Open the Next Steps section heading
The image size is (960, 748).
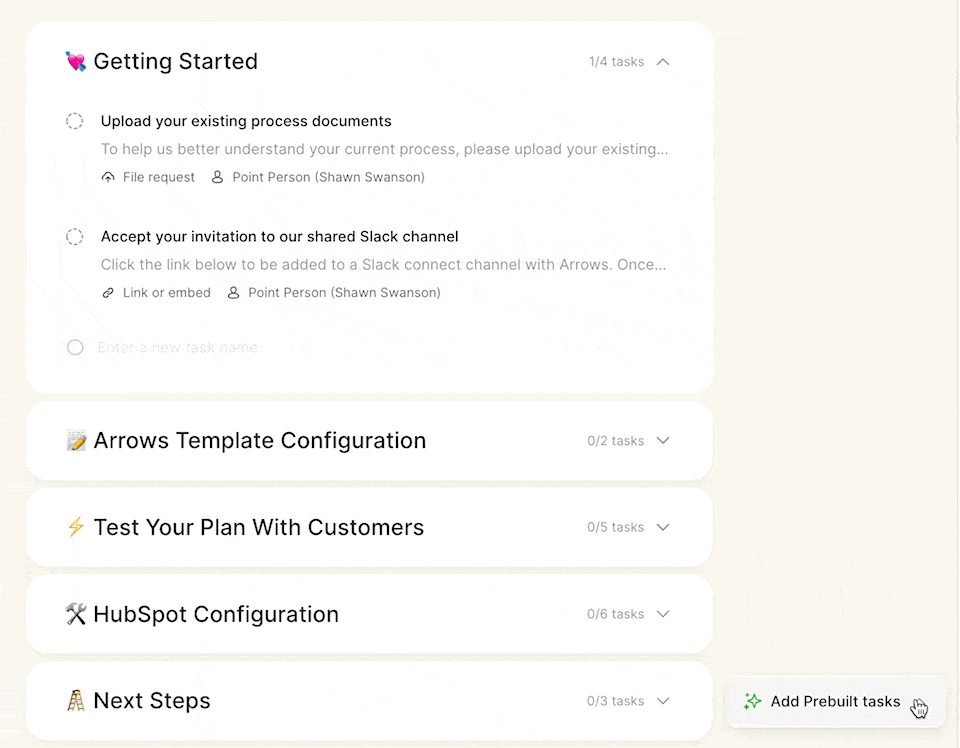click(x=152, y=701)
